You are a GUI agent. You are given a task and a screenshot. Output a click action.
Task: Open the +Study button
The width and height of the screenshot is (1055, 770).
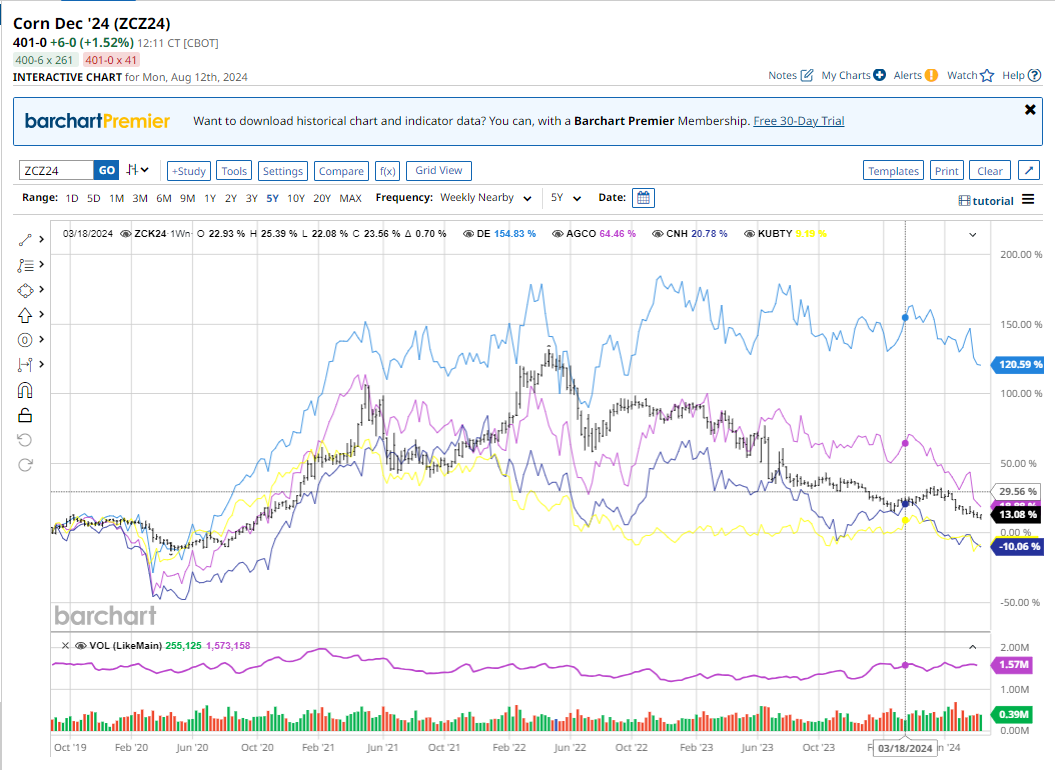coord(189,171)
